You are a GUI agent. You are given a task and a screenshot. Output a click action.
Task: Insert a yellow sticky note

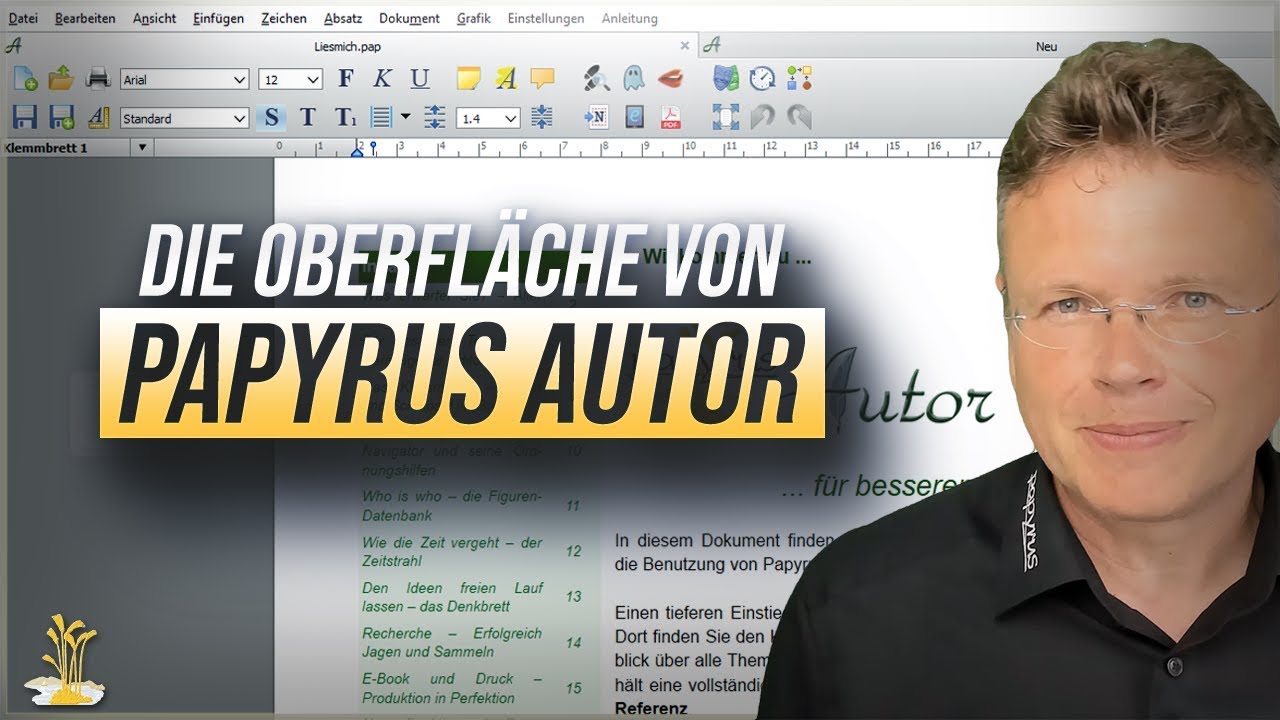click(x=468, y=78)
